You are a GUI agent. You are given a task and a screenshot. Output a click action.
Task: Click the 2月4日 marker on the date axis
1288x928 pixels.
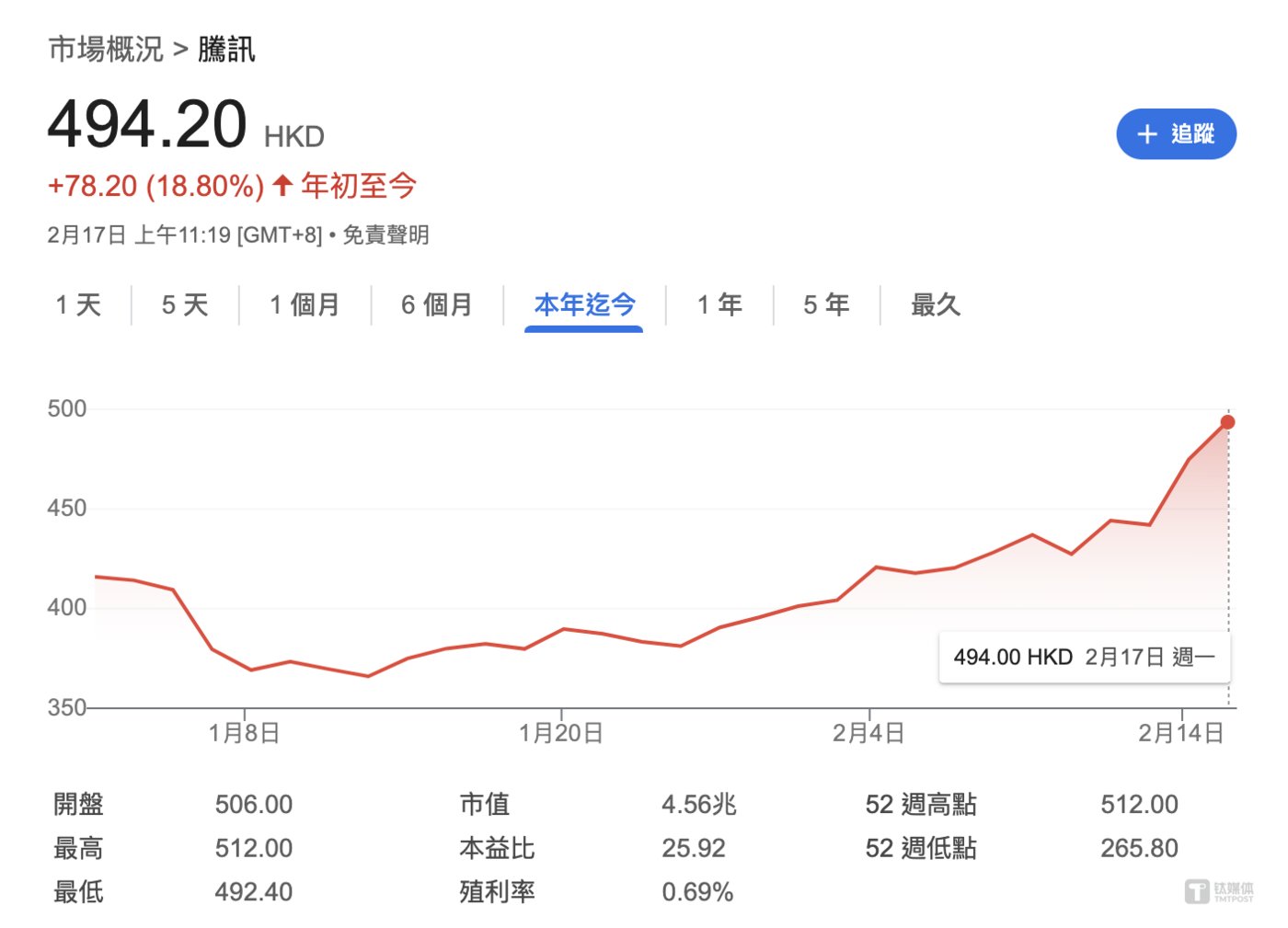coord(868,733)
